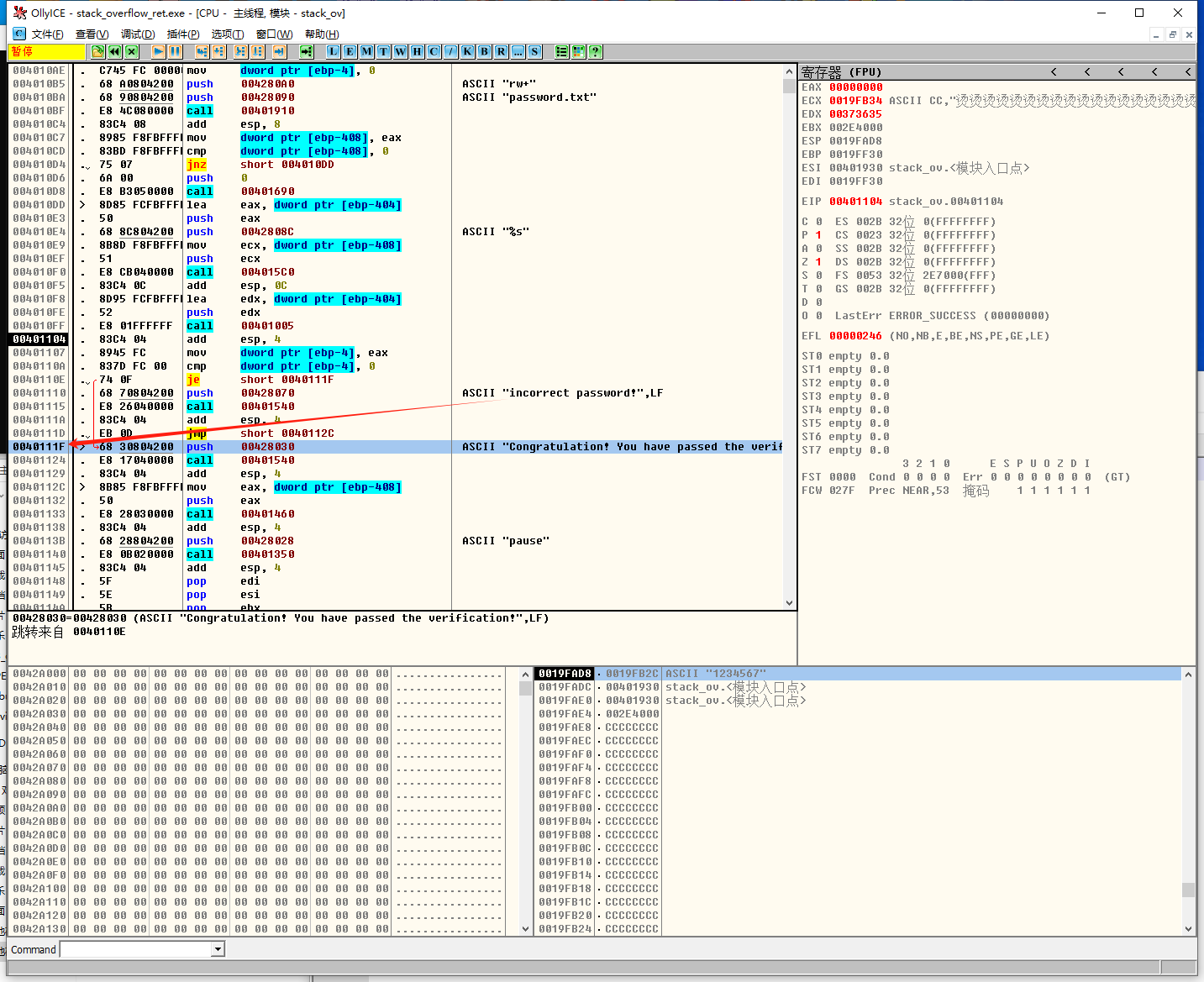1204x982 pixels.
Task: Open the 插件(P) plugins menu
Action: click(183, 34)
